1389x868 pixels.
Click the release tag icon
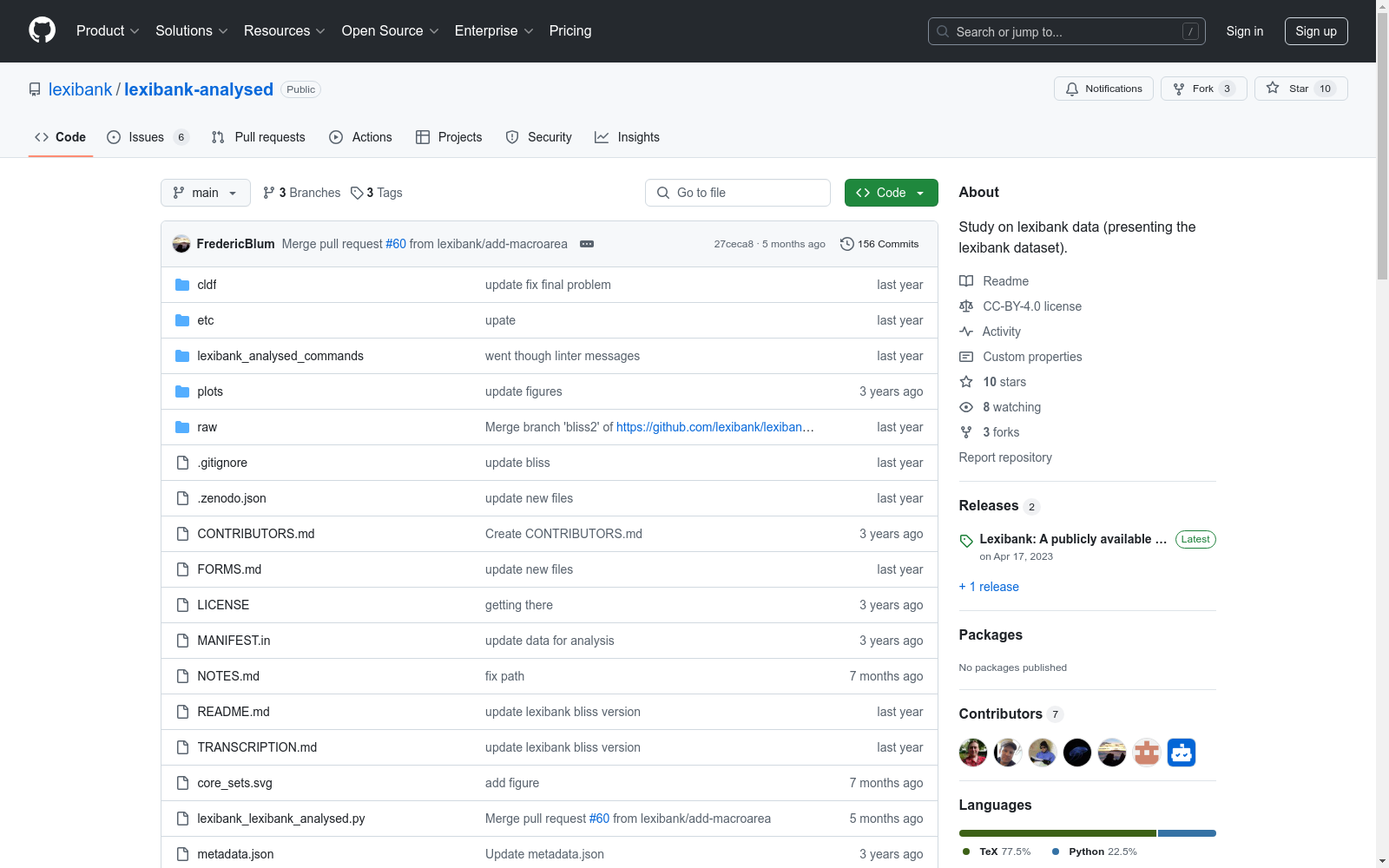[x=966, y=541]
